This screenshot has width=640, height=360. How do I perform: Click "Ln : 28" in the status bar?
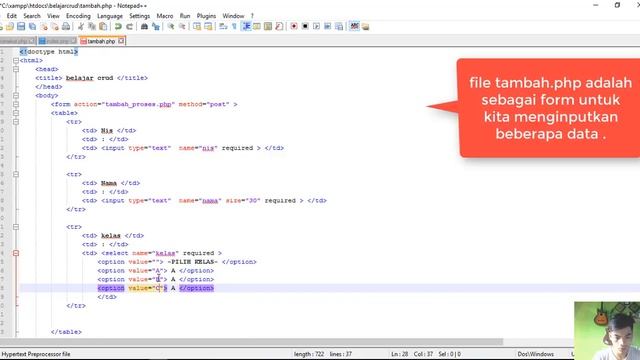[400, 354]
